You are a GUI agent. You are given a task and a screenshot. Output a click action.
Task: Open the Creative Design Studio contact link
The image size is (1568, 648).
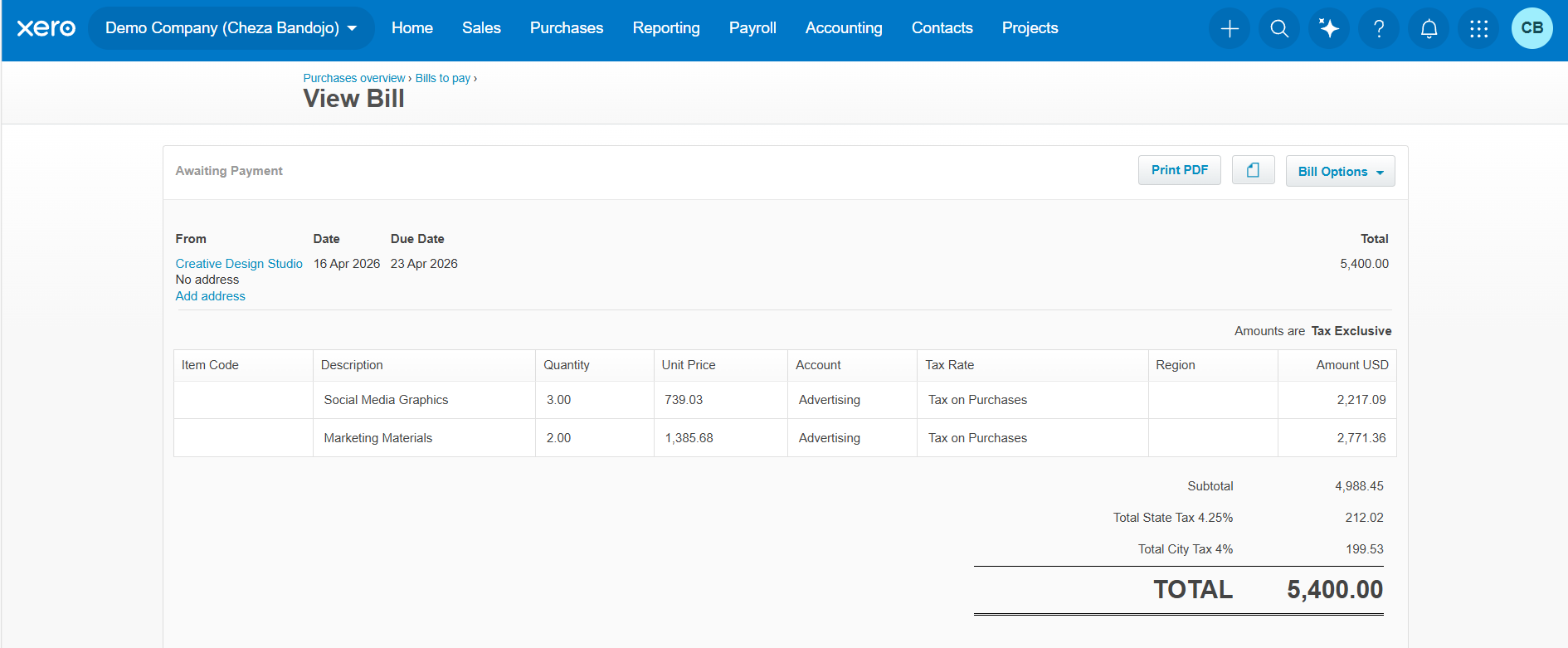(x=239, y=264)
